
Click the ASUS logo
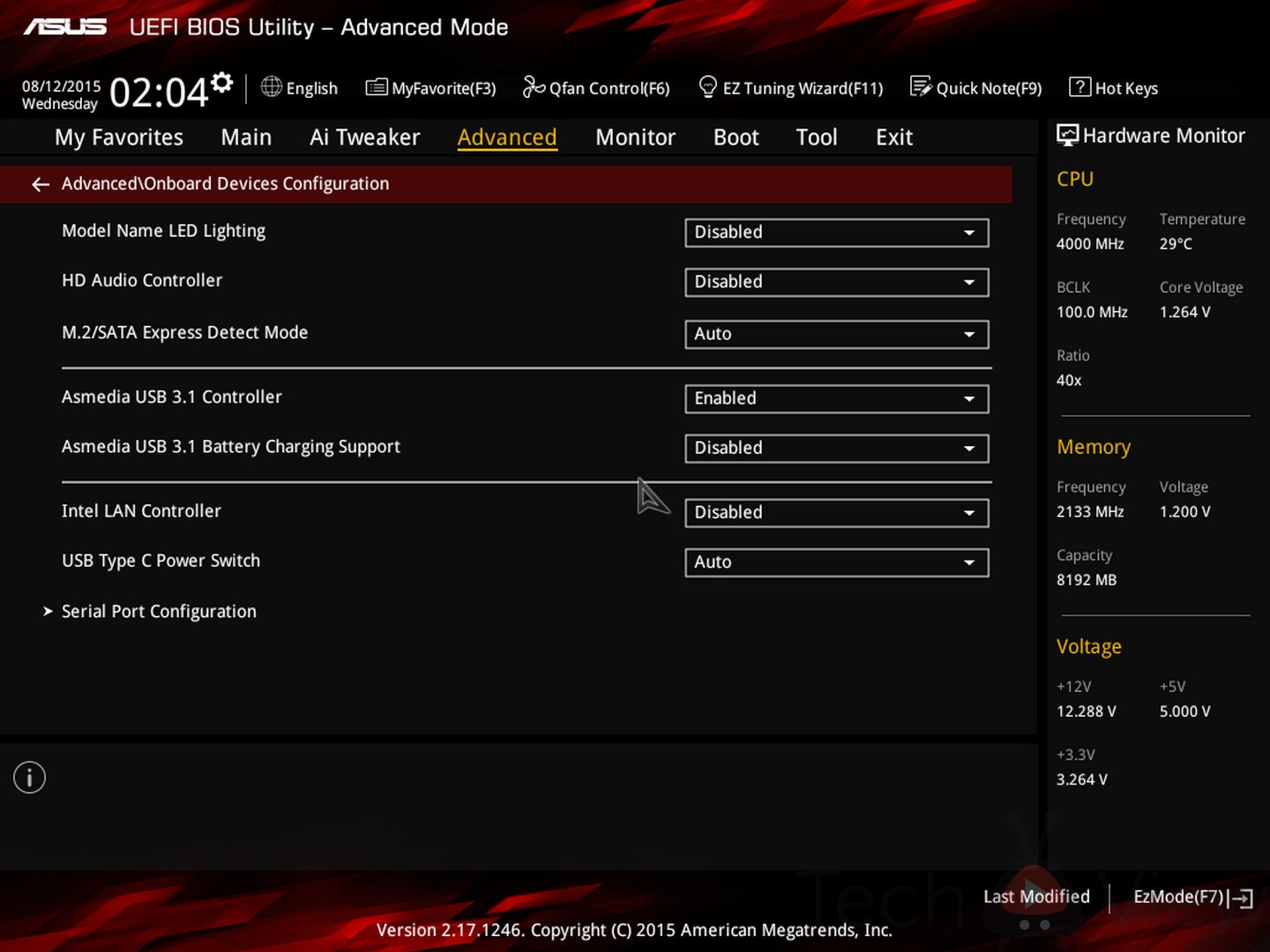click(x=65, y=27)
